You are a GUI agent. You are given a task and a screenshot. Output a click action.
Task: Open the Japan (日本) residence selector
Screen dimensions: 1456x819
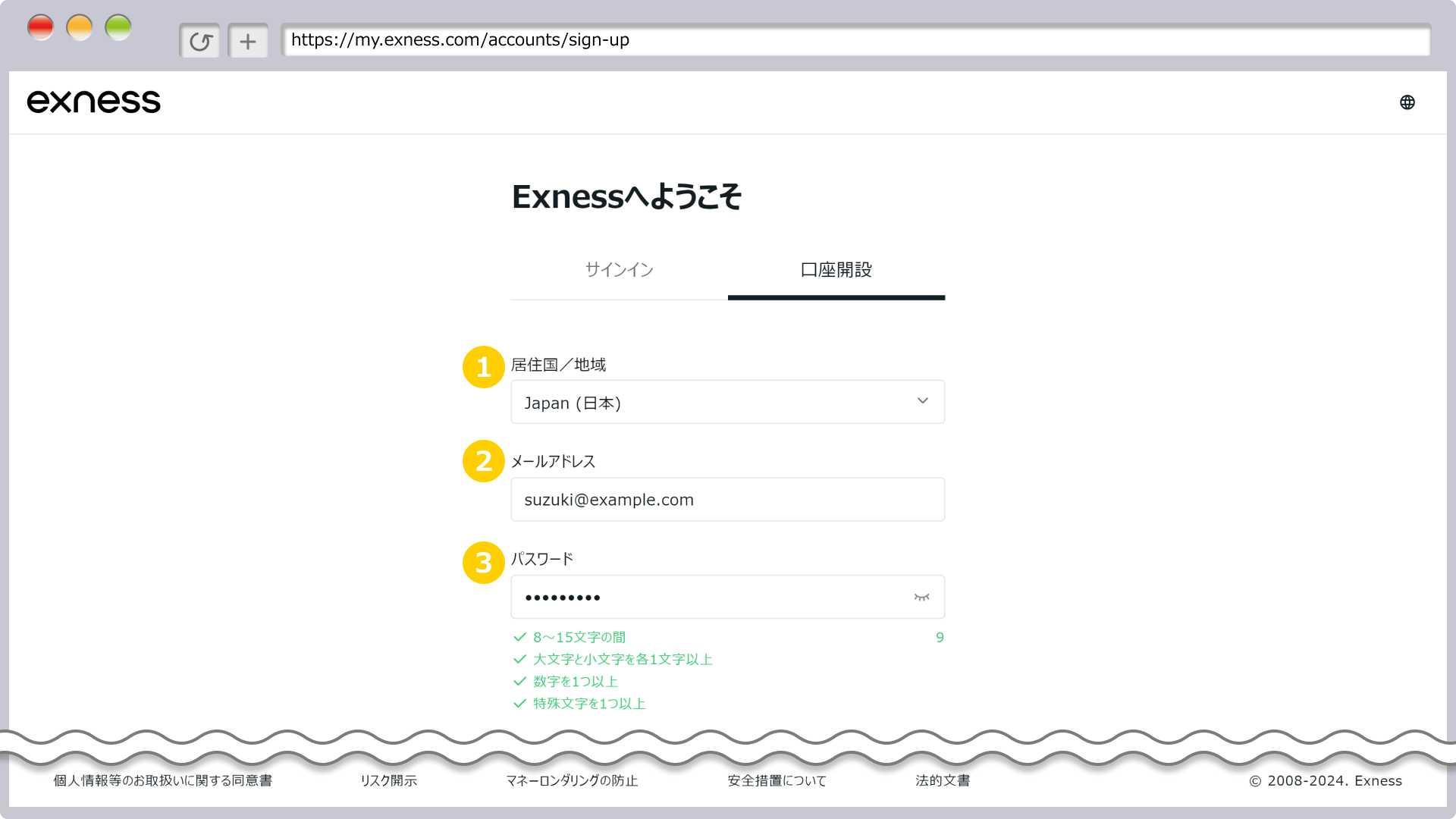(713, 403)
